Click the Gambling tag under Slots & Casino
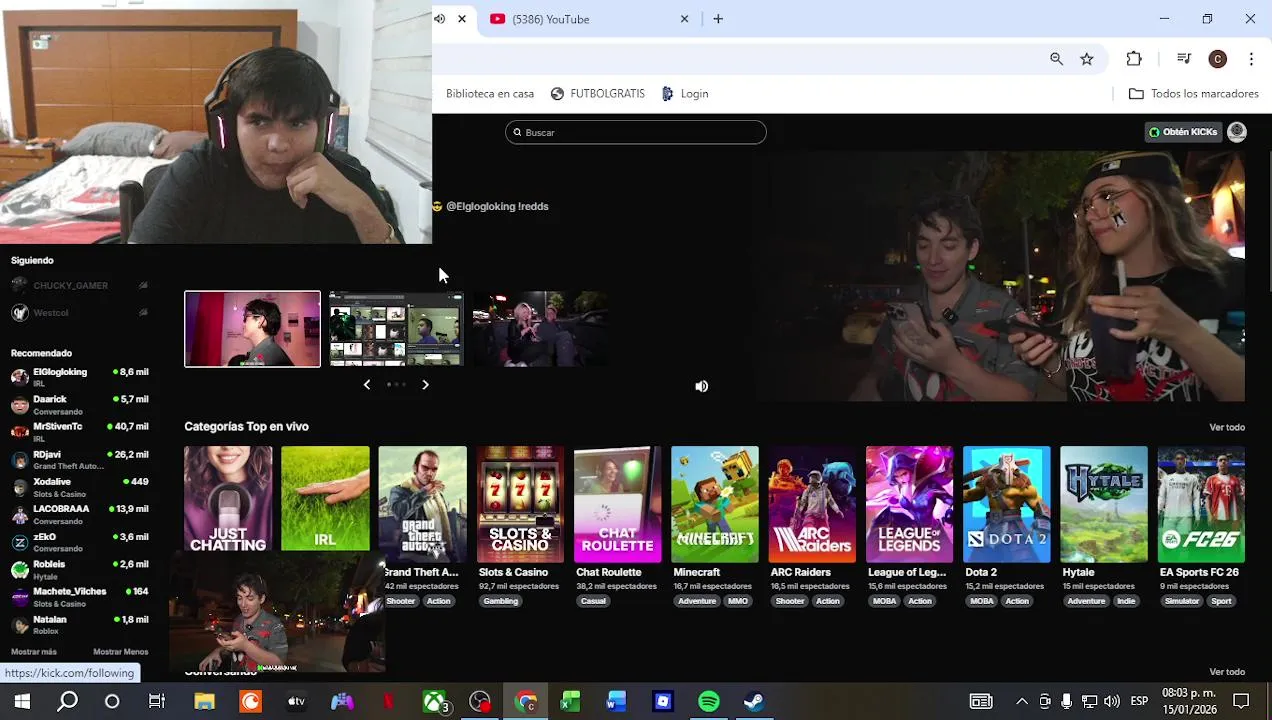Image resolution: width=1272 pixels, height=720 pixels. point(500,601)
